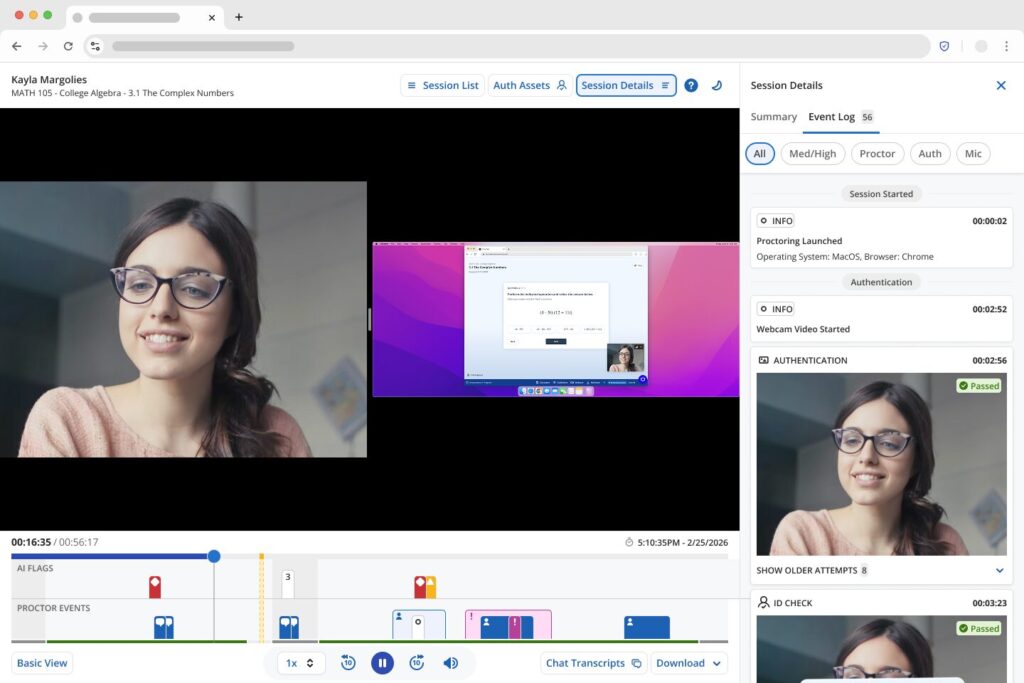Click the browser address bar
Screen dimensions: 1024x683
point(507,46)
